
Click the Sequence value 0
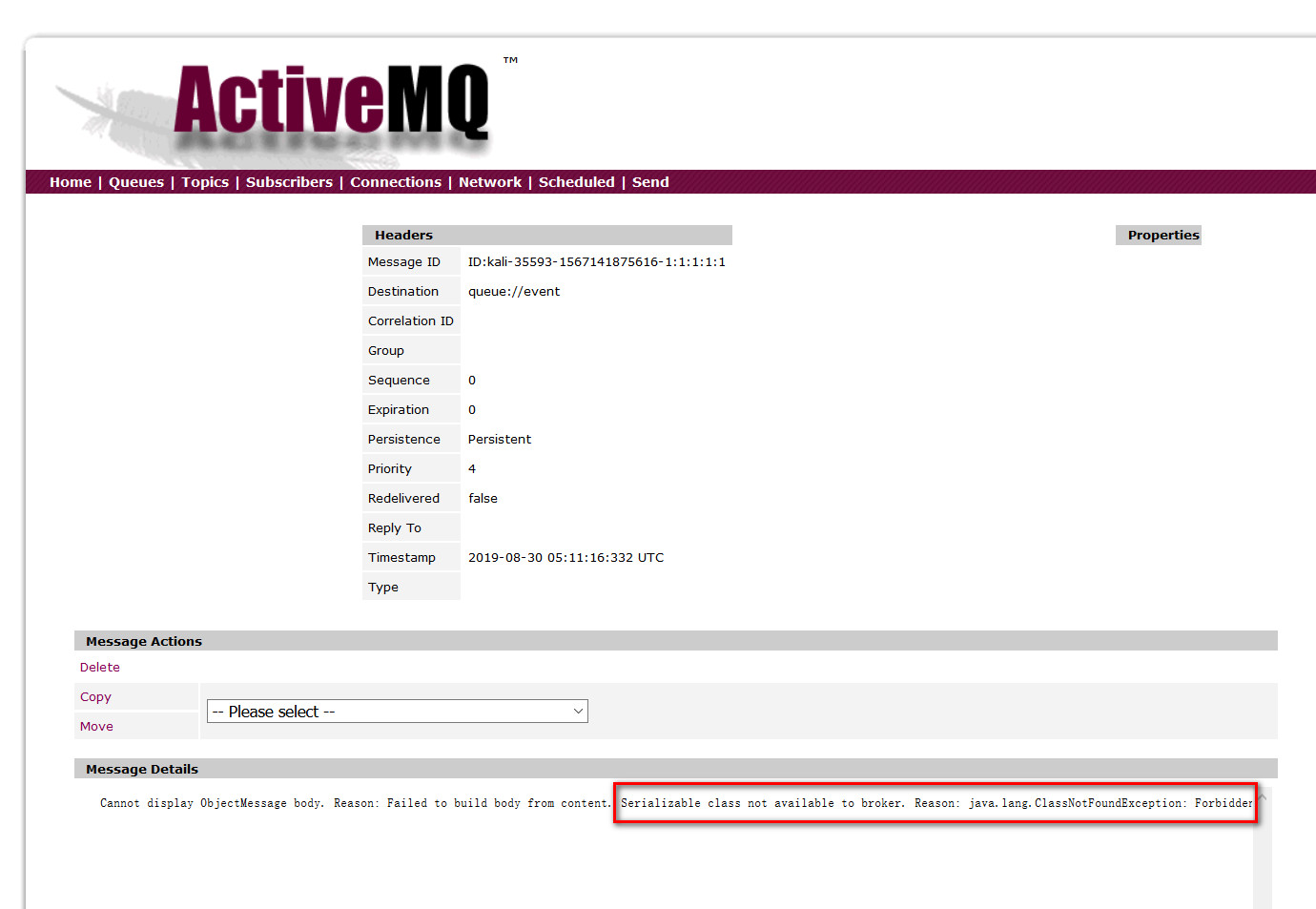(x=472, y=381)
